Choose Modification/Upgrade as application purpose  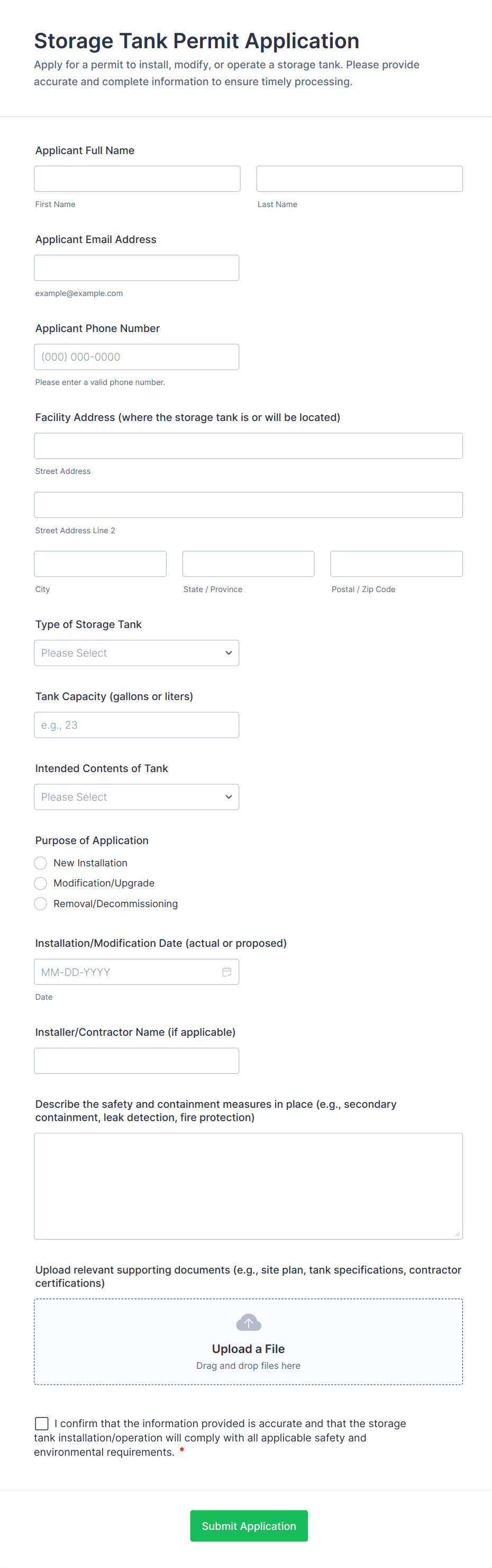click(41, 883)
